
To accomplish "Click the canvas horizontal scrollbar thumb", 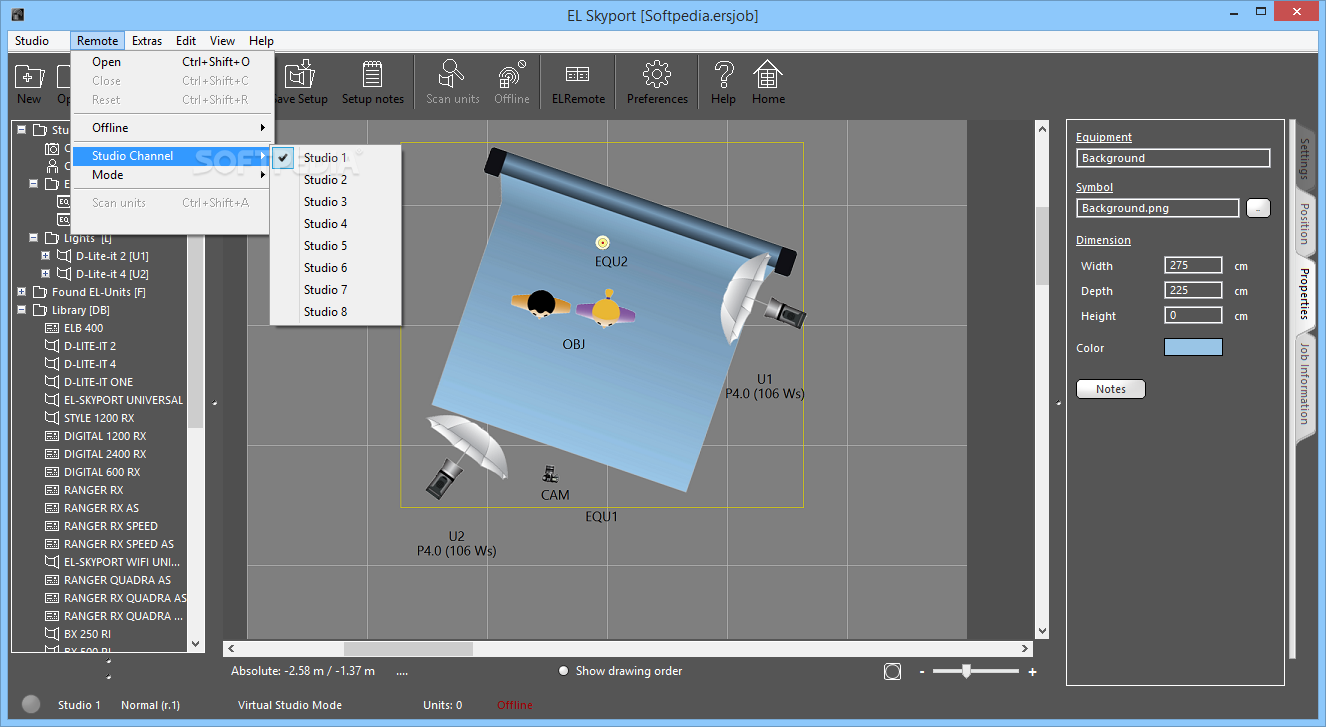I will (408, 649).
